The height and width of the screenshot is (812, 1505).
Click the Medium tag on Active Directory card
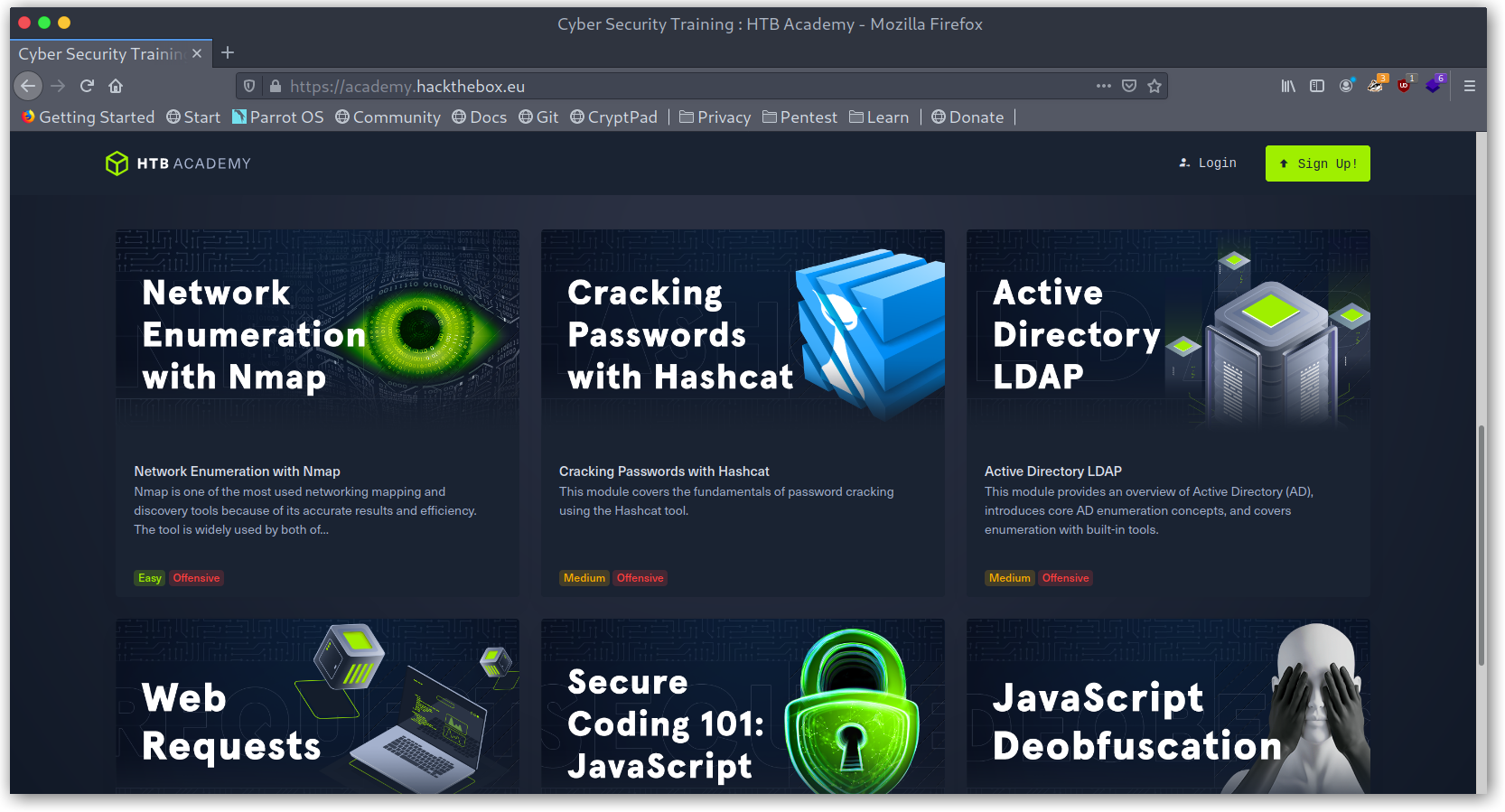tap(1010, 578)
